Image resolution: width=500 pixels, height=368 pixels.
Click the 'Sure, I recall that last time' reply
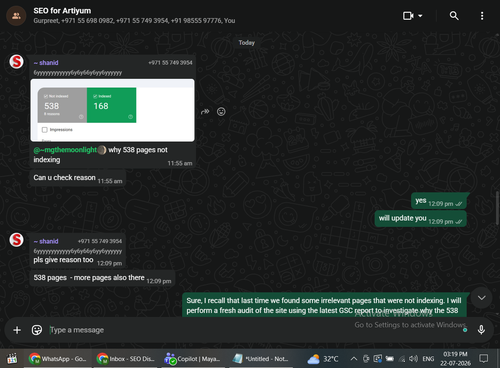tap(324, 305)
